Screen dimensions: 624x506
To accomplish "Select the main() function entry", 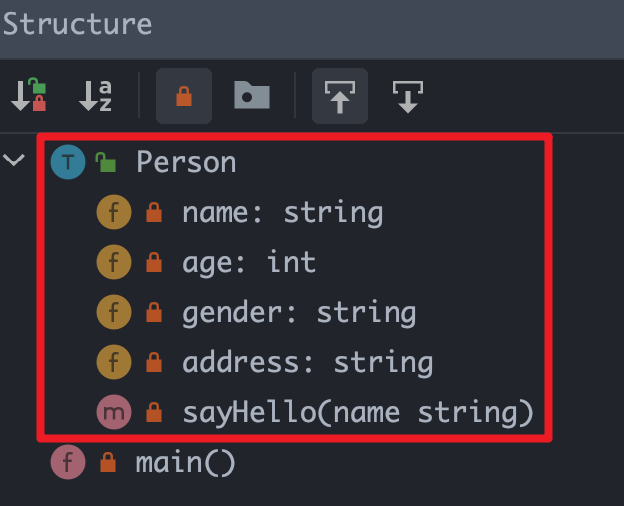I will click(185, 463).
